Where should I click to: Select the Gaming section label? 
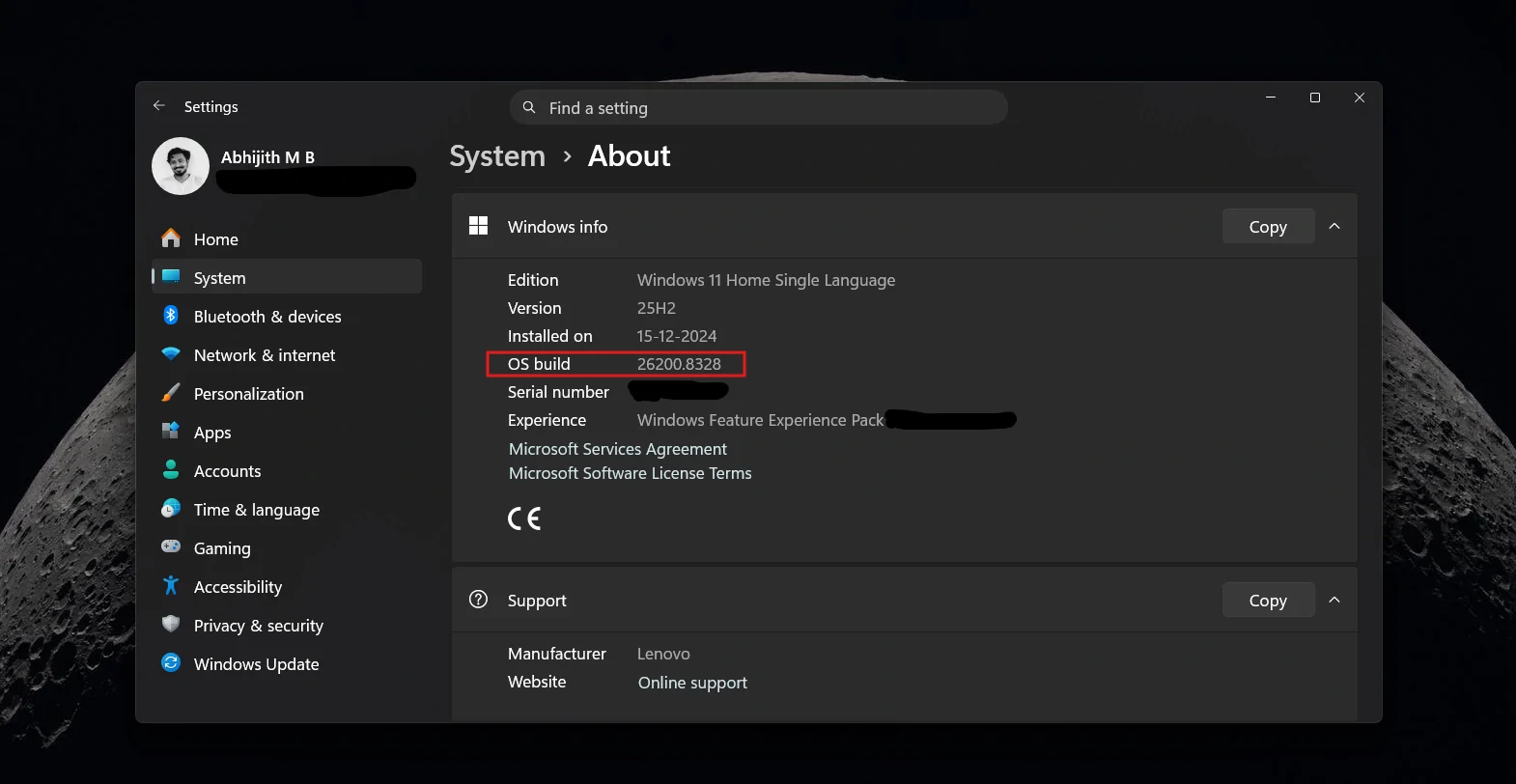pos(222,548)
